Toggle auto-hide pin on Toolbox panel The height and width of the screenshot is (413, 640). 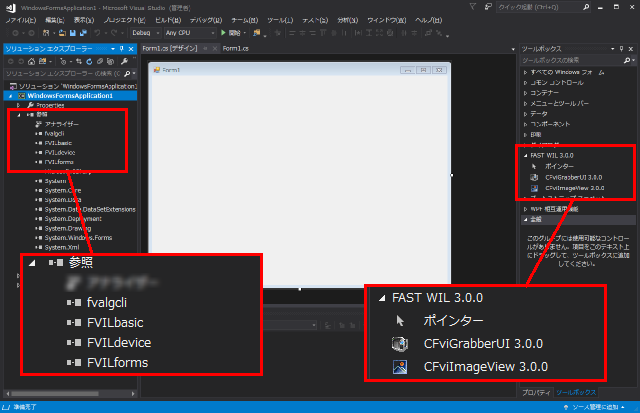coord(621,49)
